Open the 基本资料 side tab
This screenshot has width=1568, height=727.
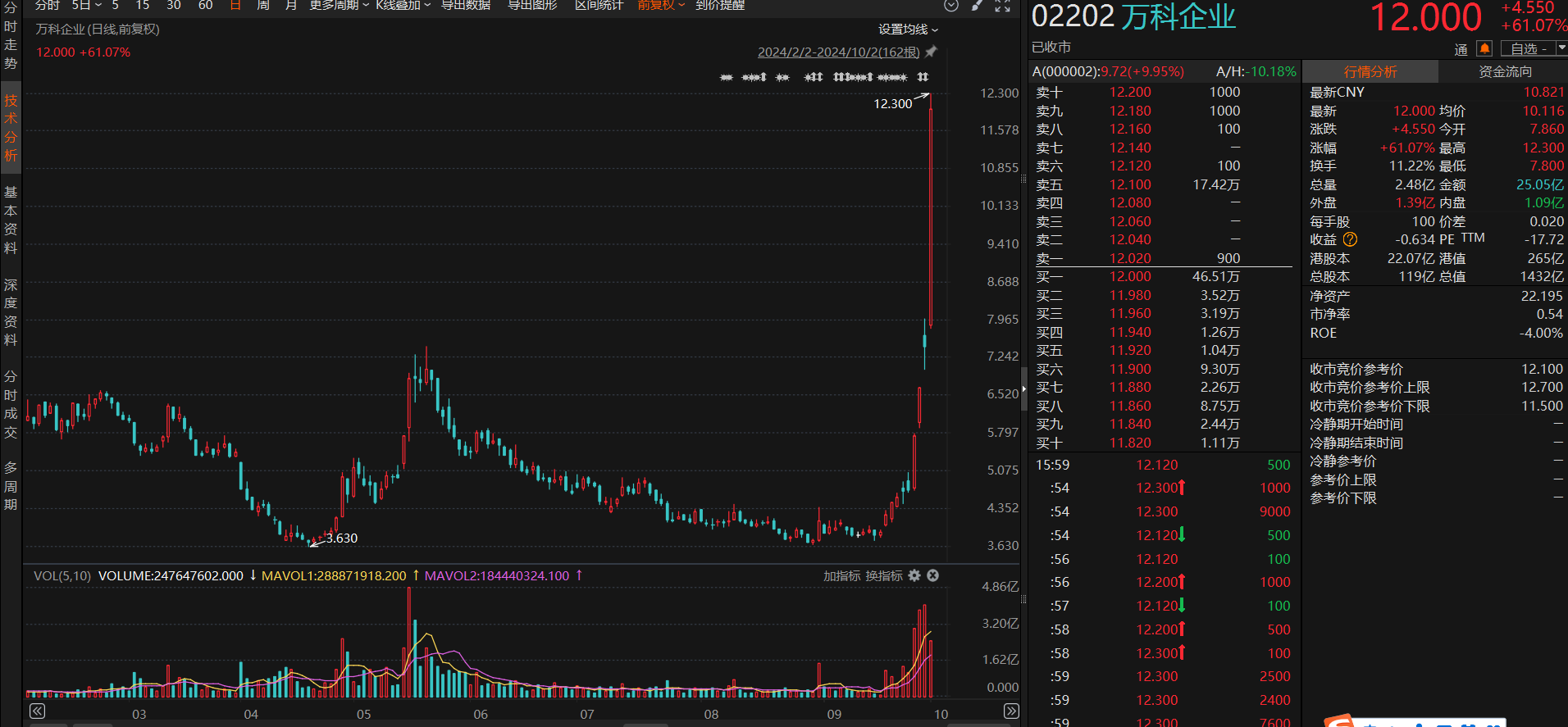tap(11, 220)
